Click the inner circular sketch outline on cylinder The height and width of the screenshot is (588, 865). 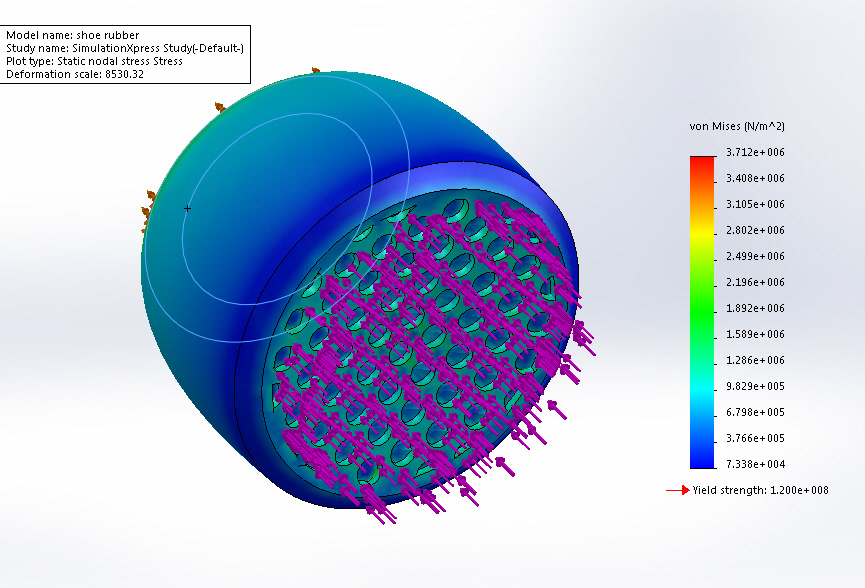[277, 209]
